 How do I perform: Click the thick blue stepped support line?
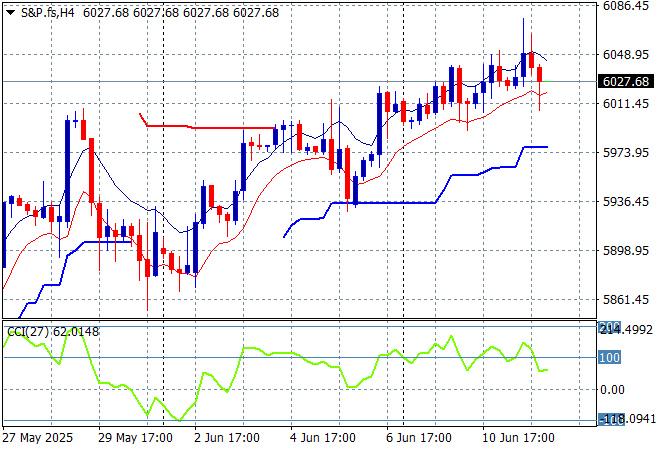click(x=390, y=203)
